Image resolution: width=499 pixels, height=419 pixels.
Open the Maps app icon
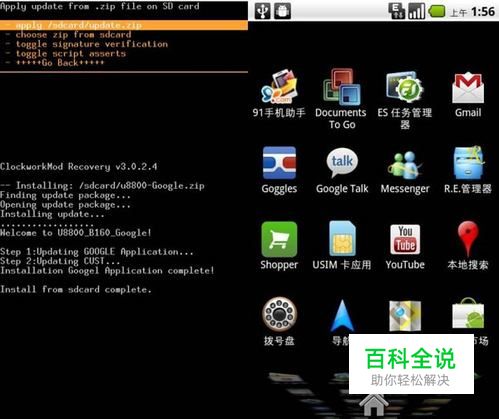point(405,317)
